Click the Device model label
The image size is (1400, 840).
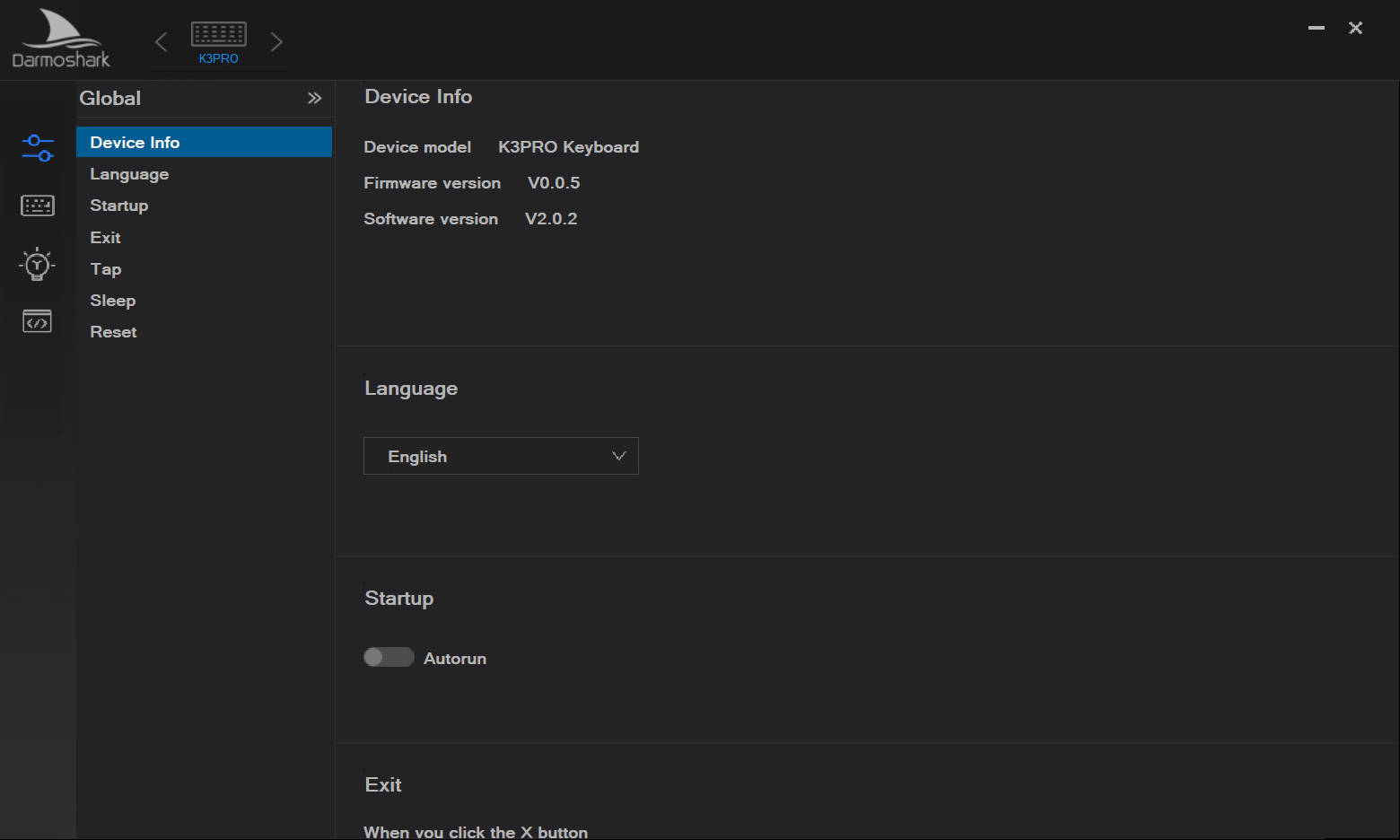point(417,146)
